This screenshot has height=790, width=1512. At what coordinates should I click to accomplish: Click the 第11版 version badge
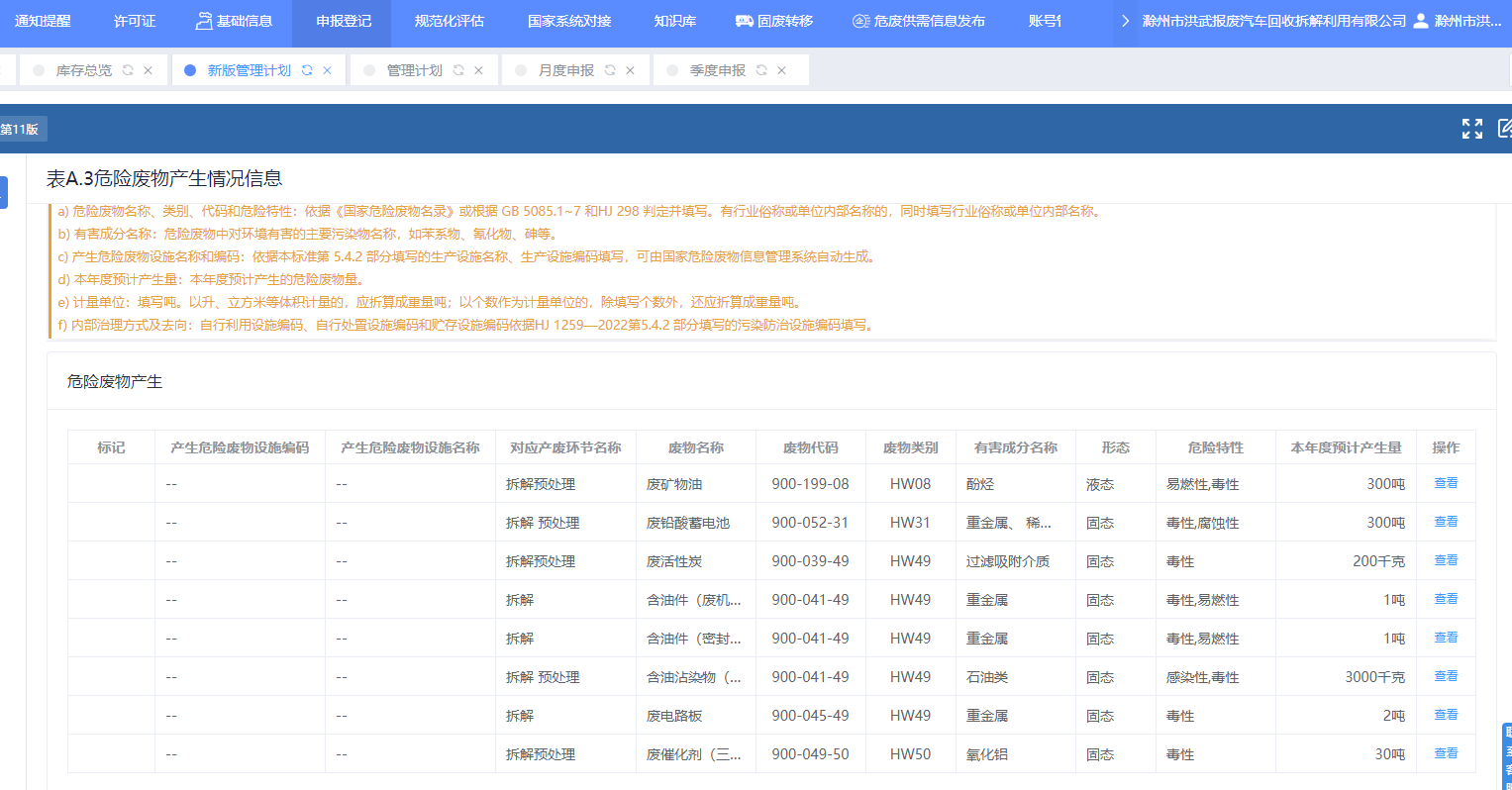pyautogui.click(x=20, y=130)
